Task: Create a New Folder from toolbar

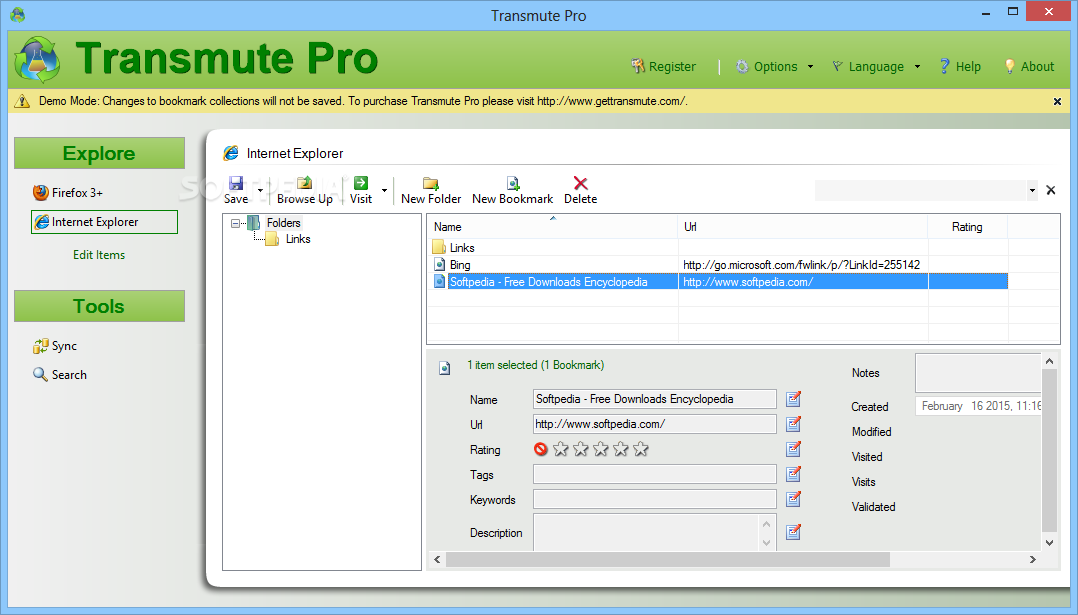Action: 431,190
